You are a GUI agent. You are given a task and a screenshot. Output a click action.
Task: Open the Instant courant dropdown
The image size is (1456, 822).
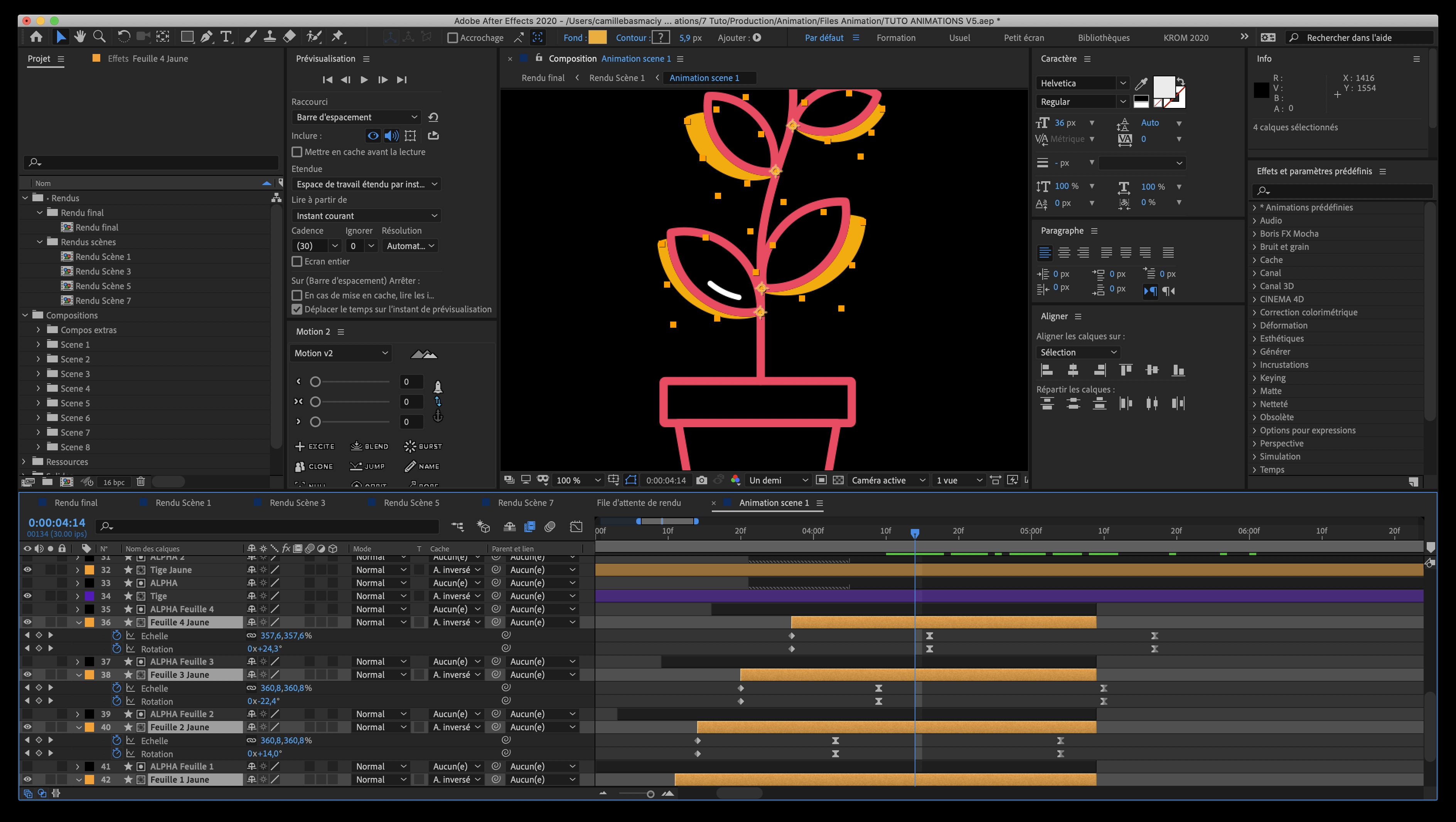[366, 216]
